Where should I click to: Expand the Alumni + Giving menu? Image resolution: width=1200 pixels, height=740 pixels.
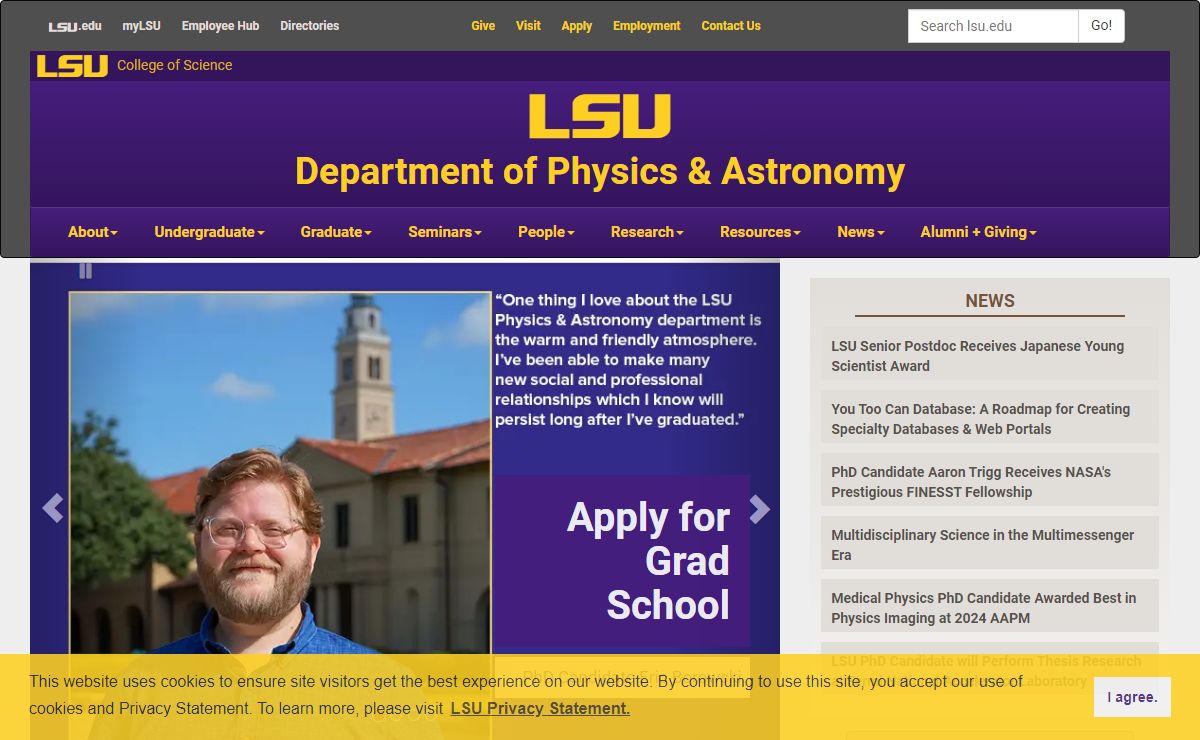tap(978, 232)
